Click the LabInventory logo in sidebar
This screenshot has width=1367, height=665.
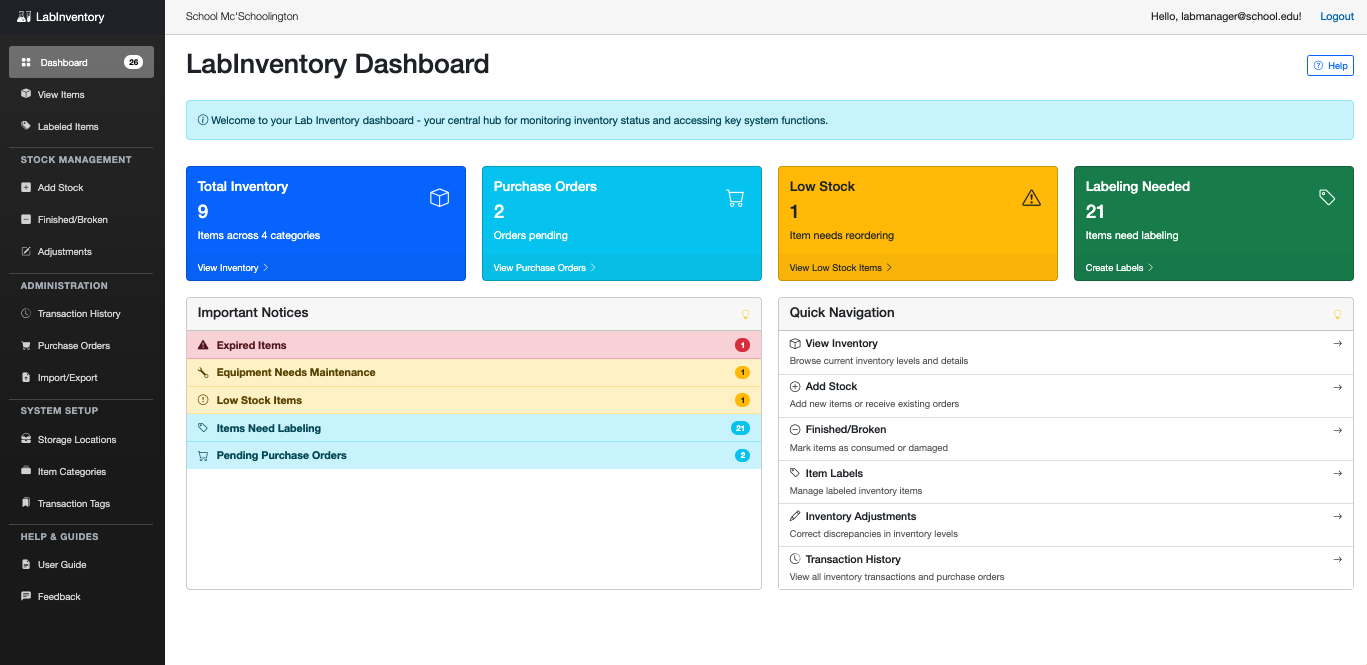click(x=61, y=17)
